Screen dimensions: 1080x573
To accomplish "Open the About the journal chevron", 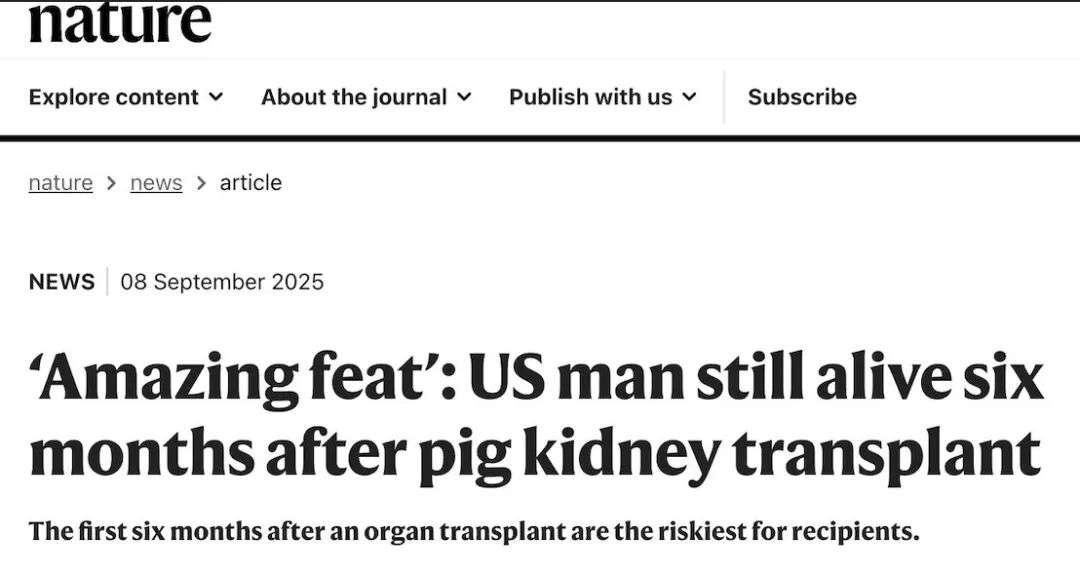I will tap(464, 97).
